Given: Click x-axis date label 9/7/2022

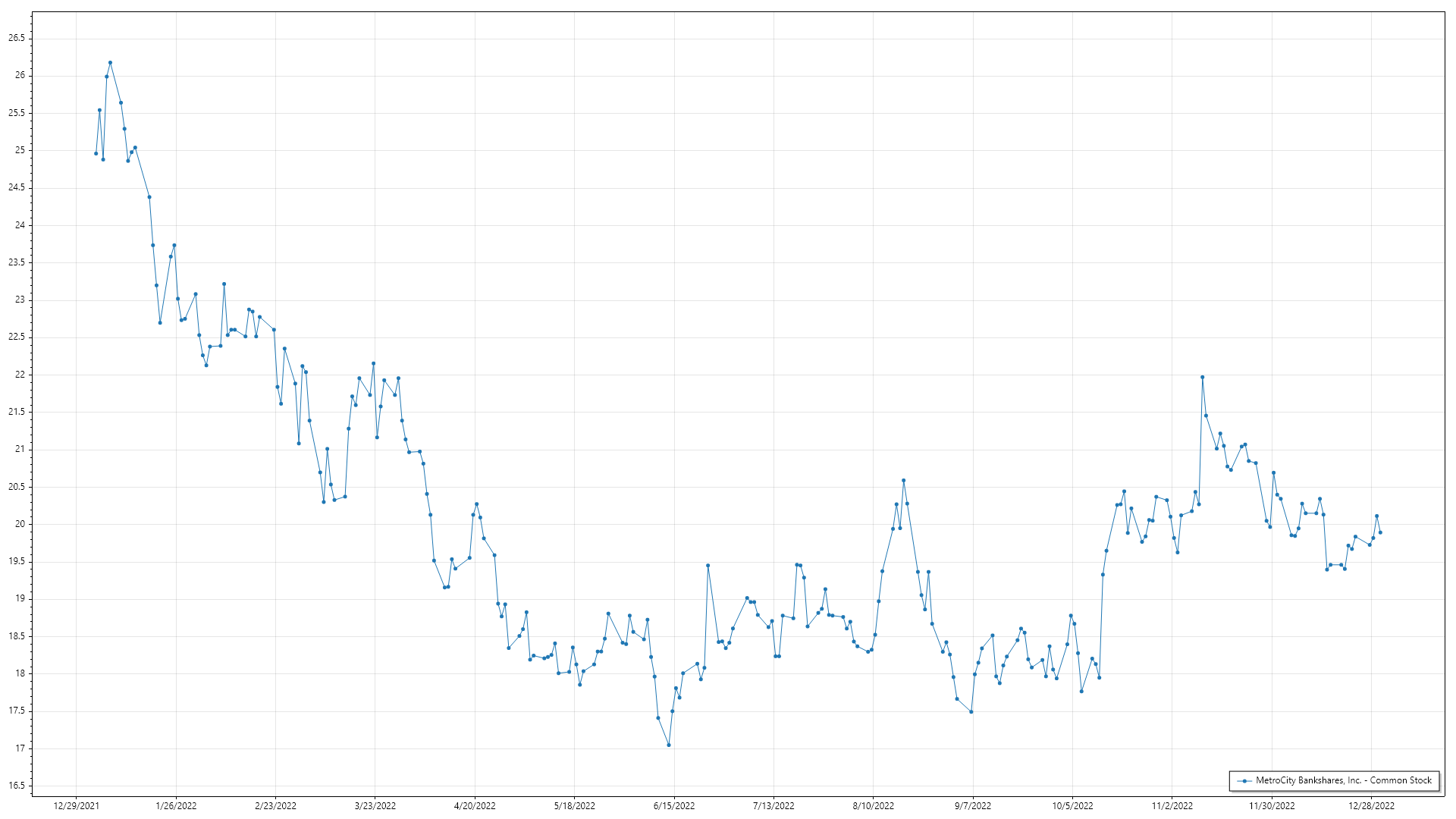Looking at the screenshot, I should click(973, 806).
